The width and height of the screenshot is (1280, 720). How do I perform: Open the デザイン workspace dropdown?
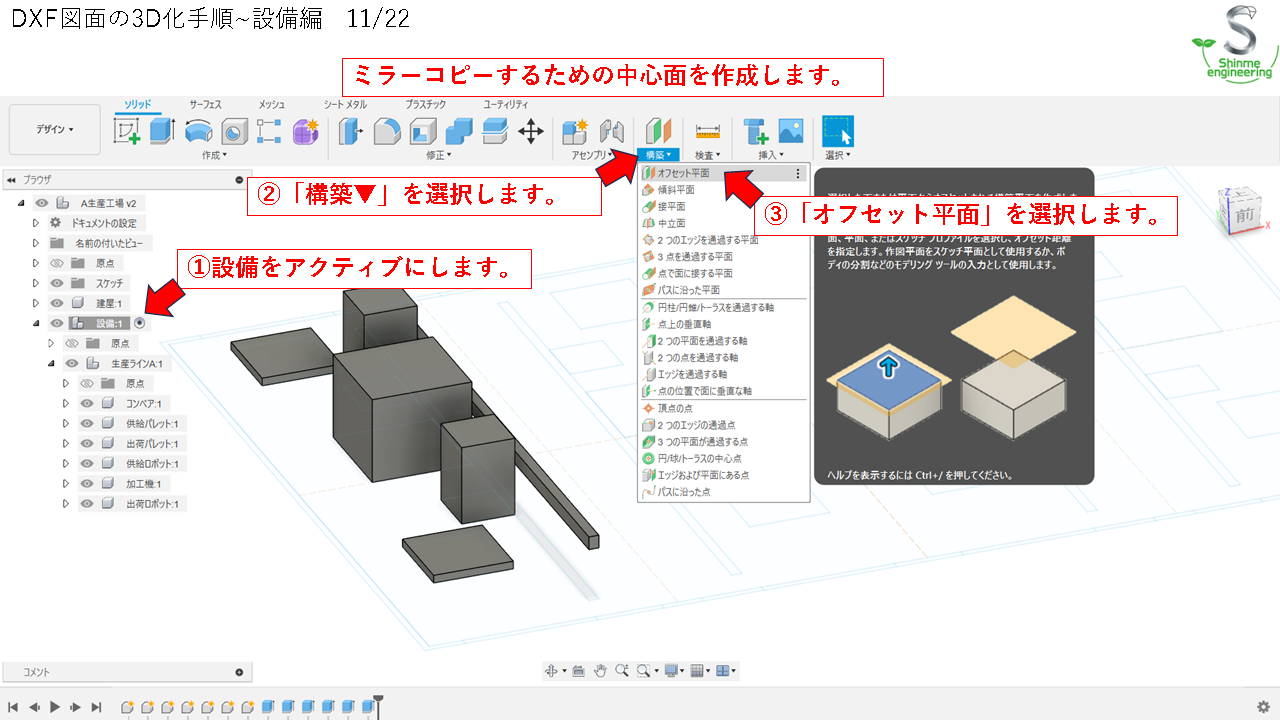pos(55,129)
